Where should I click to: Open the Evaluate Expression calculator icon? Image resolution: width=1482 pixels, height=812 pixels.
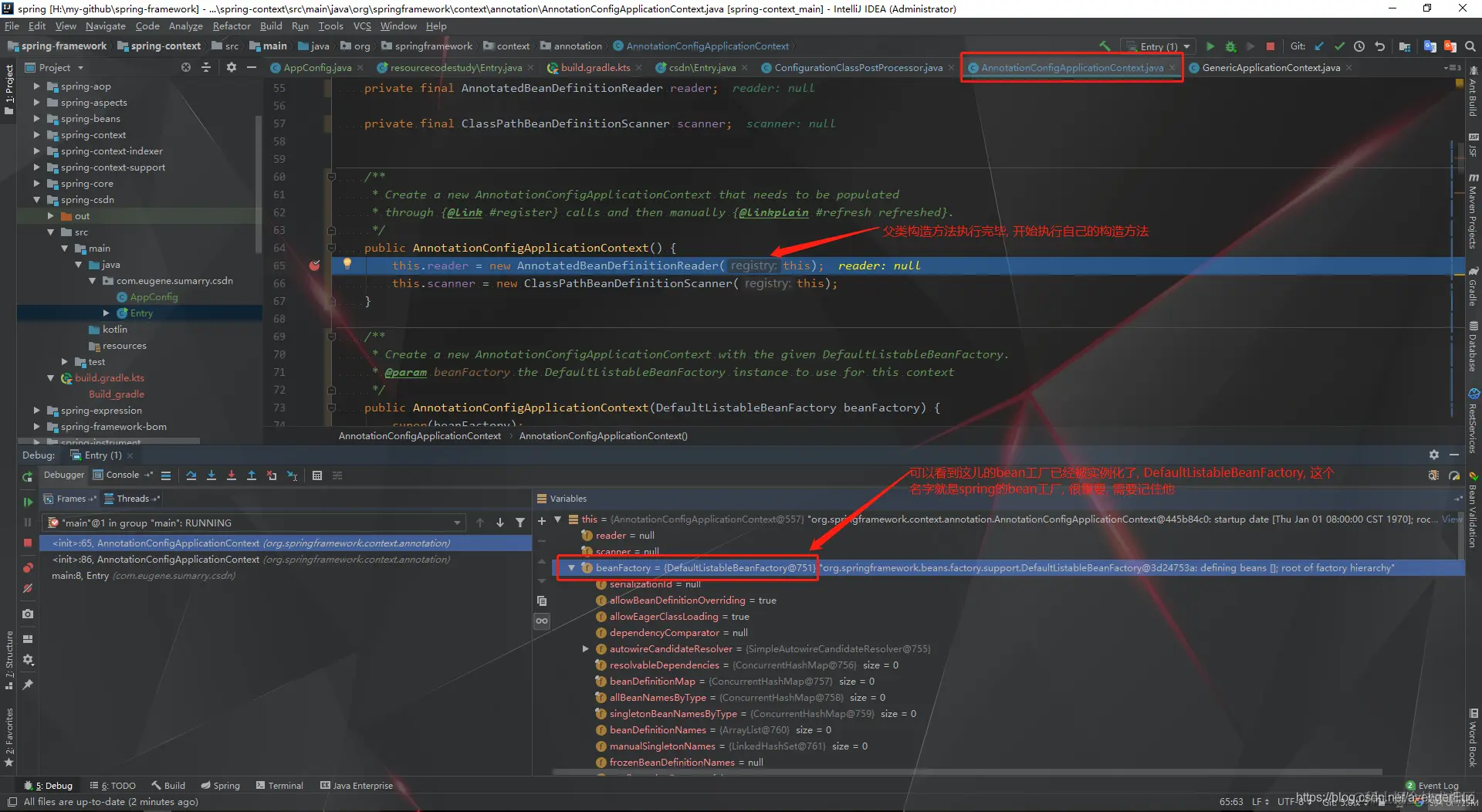[317, 475]
